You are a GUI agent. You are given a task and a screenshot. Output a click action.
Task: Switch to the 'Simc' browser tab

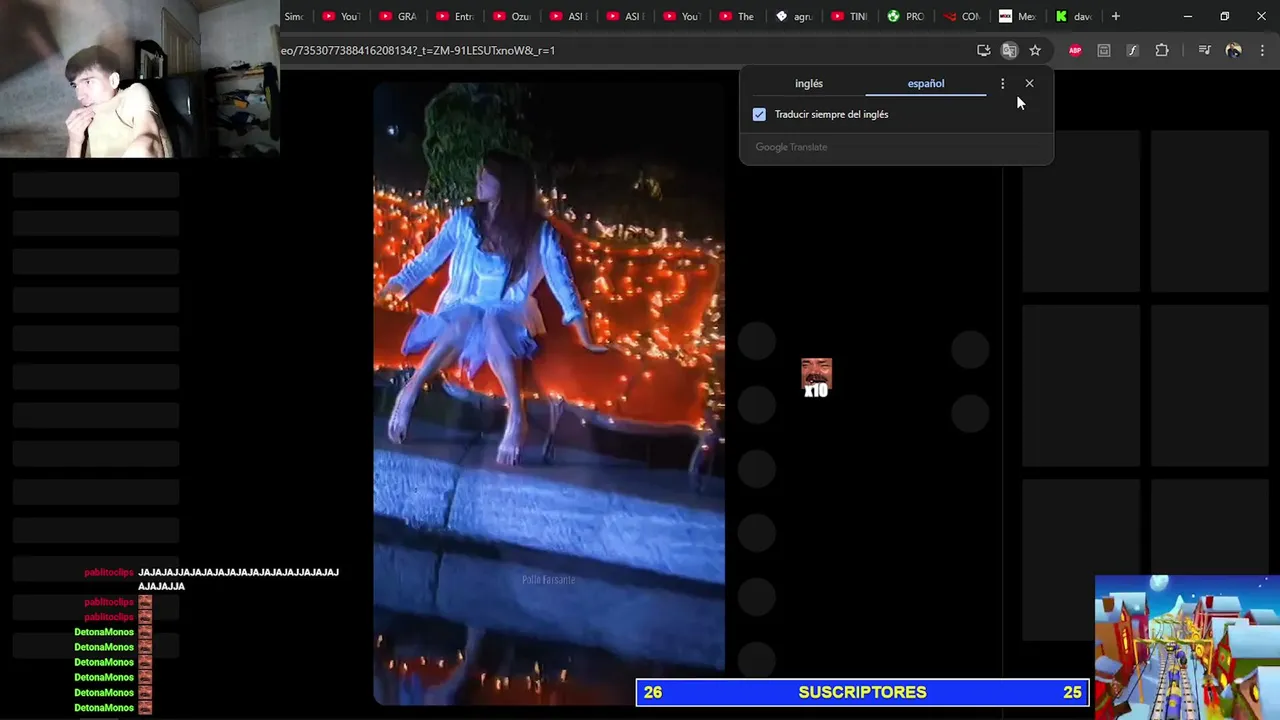point(294,16)
